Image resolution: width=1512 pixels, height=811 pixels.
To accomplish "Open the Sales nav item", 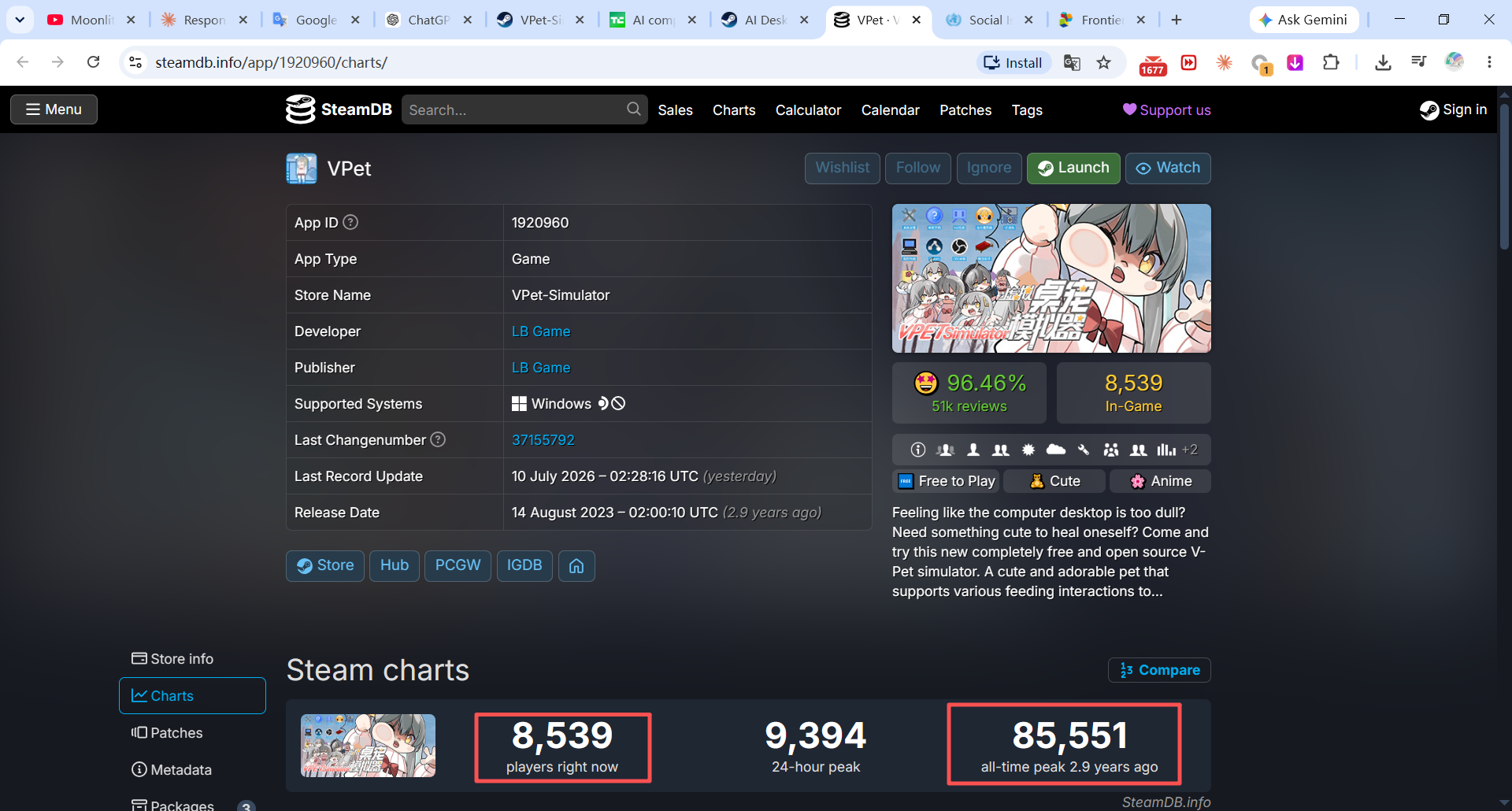I will point(675,110).
